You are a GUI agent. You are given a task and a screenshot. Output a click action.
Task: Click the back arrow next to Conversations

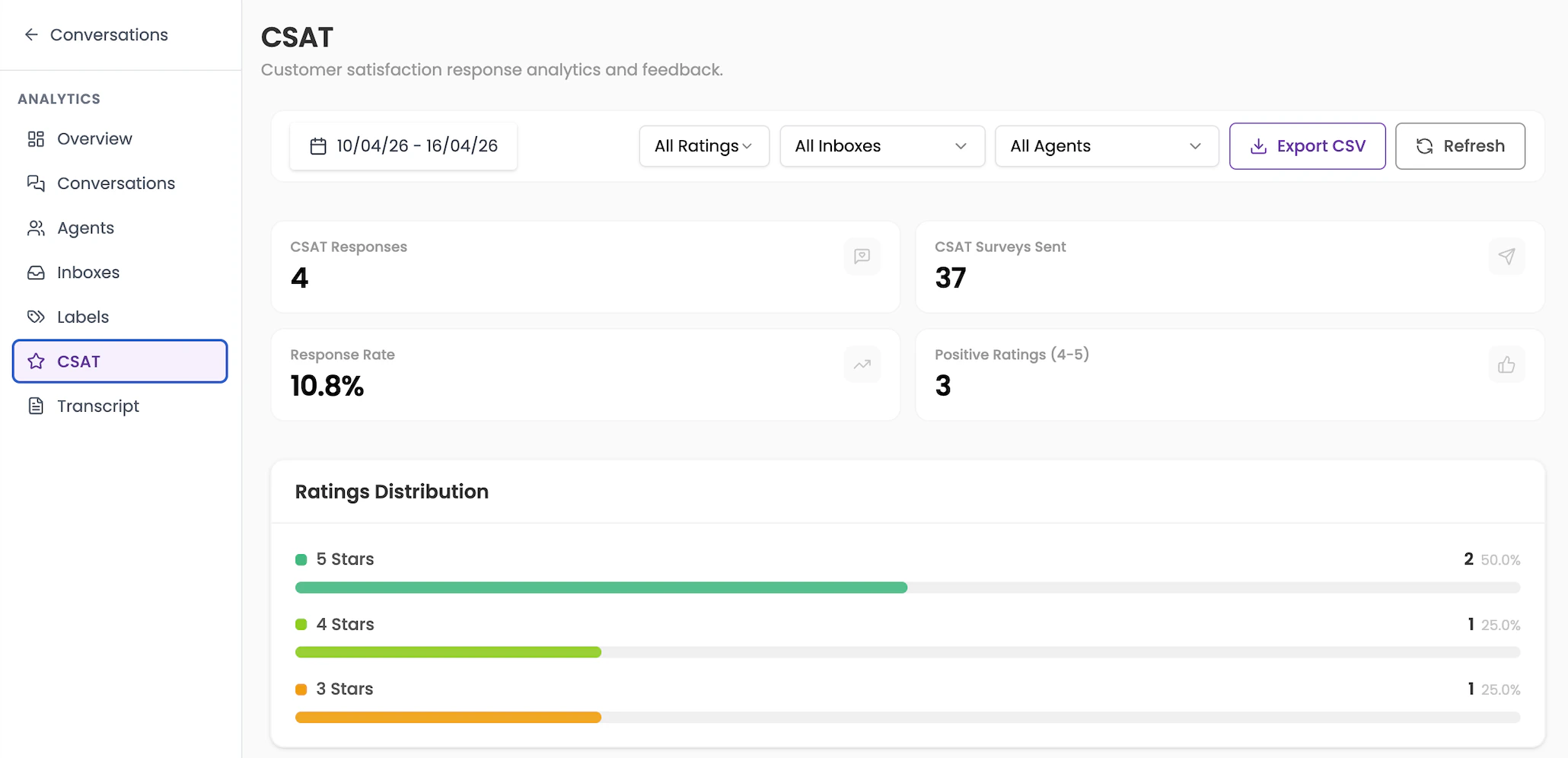(30, 34)
